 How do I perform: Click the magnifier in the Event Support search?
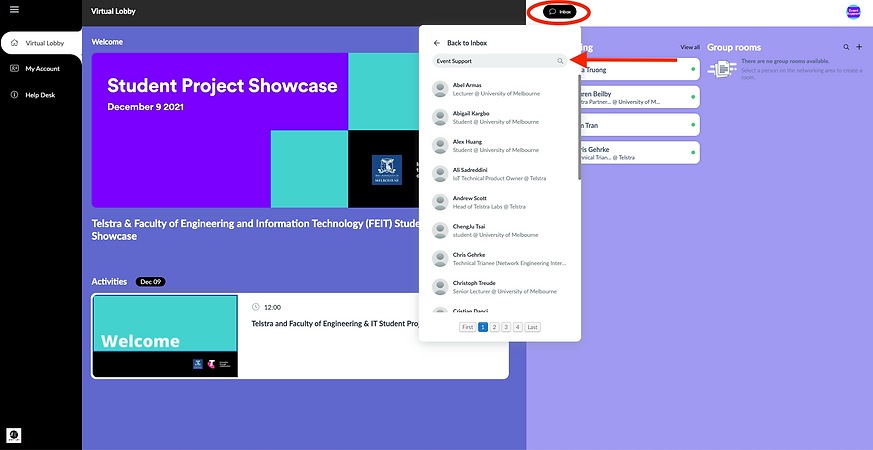tap(560, 61)
